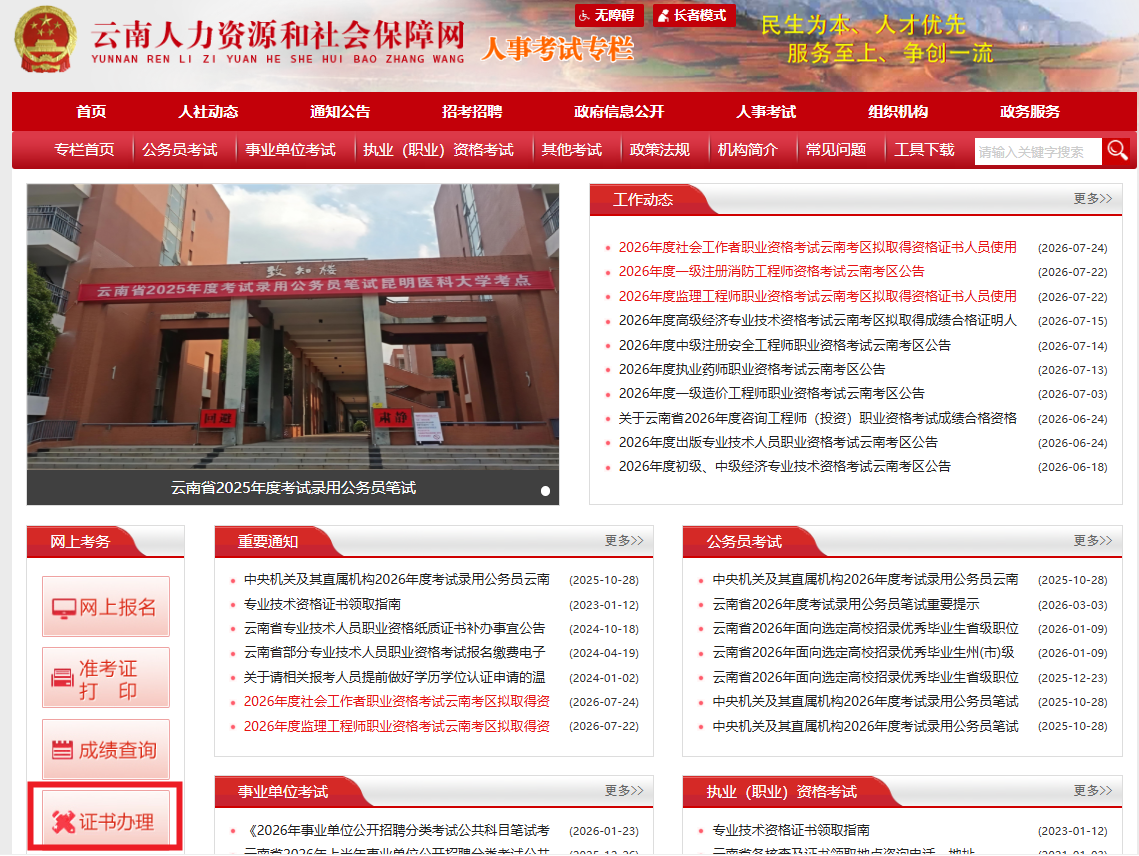Enable 无障碍 accessibility mode

pyautogui.click(x=609, y=15)
